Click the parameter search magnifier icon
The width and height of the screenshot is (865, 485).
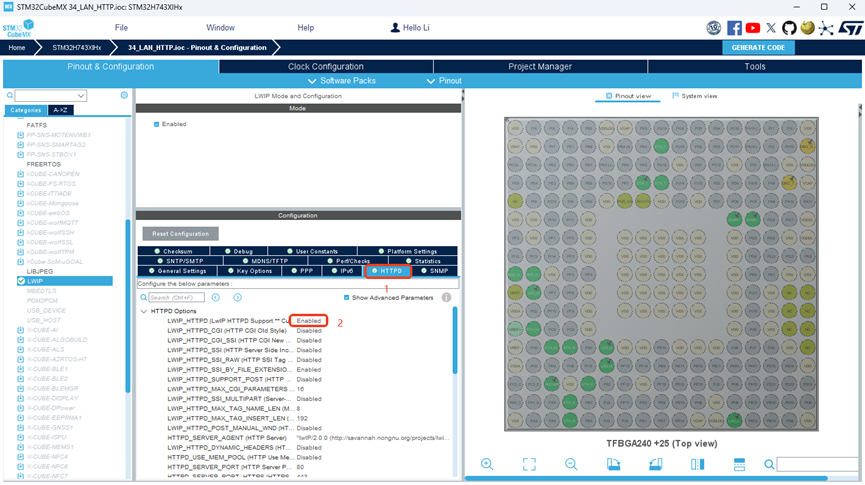click(x=143, y=297)
